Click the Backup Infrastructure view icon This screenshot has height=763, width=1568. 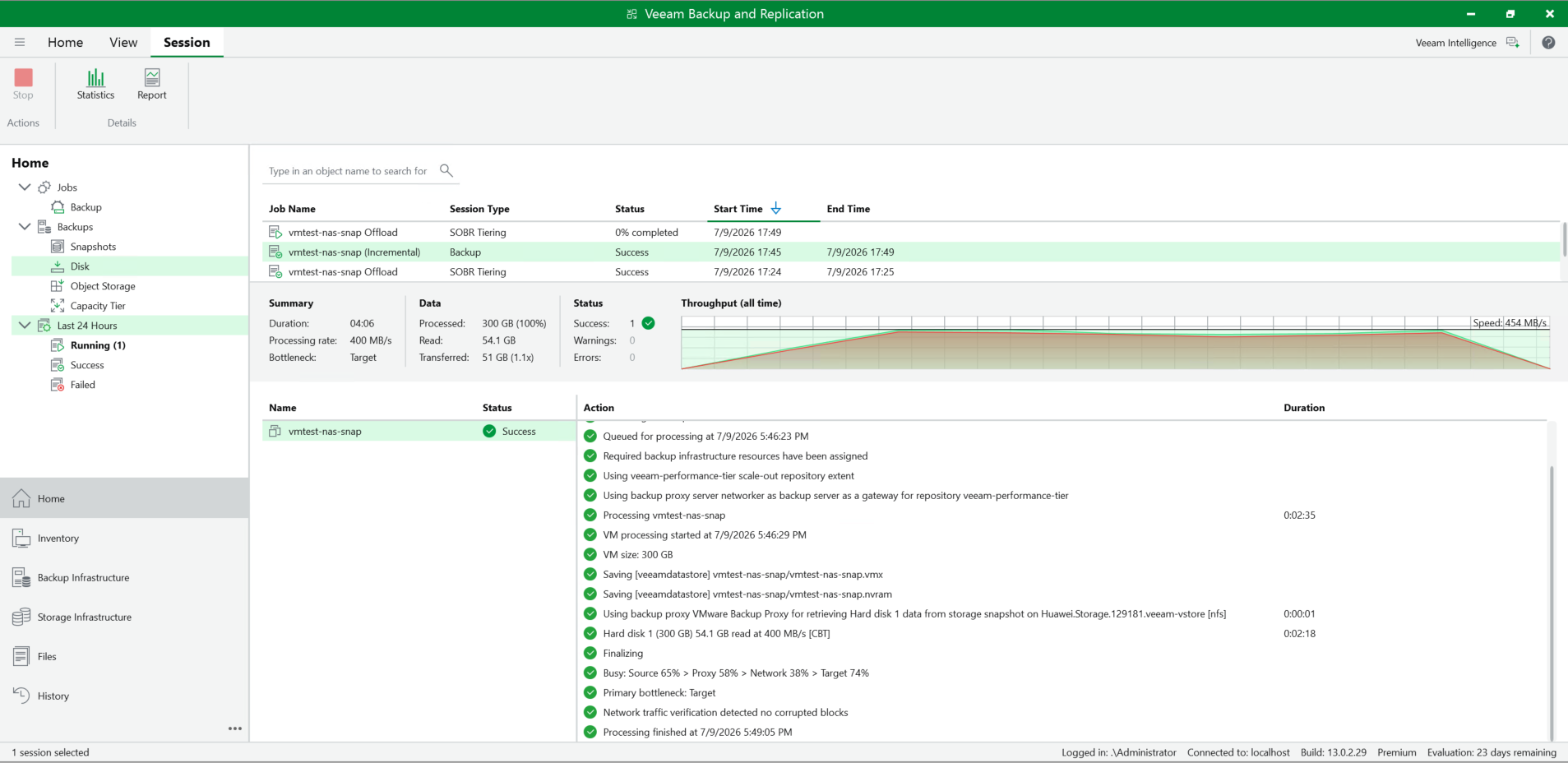tap(21, 577)
